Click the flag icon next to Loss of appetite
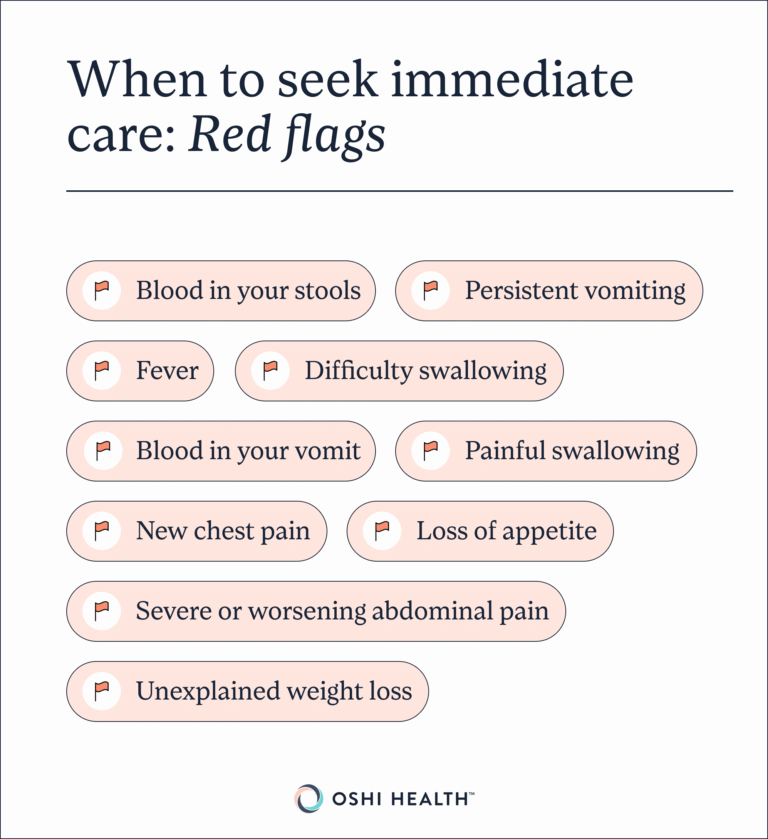This screenshot has width=768, height=839. (382, 531)
